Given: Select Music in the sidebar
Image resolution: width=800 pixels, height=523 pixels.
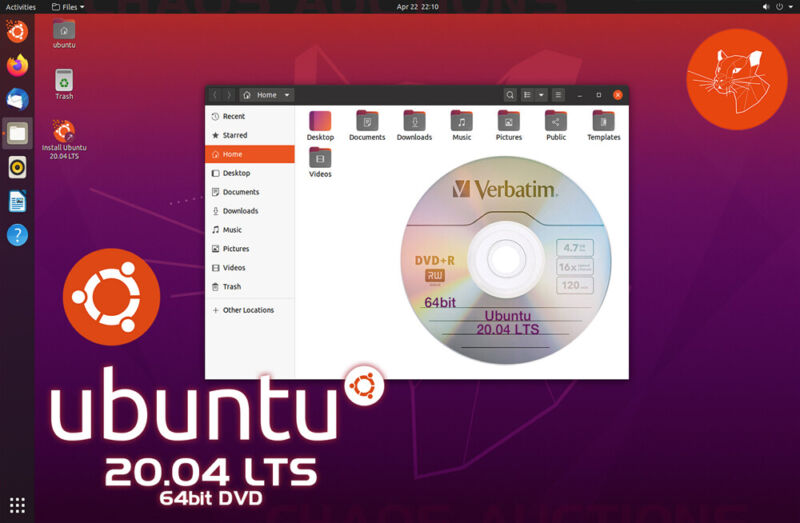Looking at the screenshot, I should [x=250, y=230].
